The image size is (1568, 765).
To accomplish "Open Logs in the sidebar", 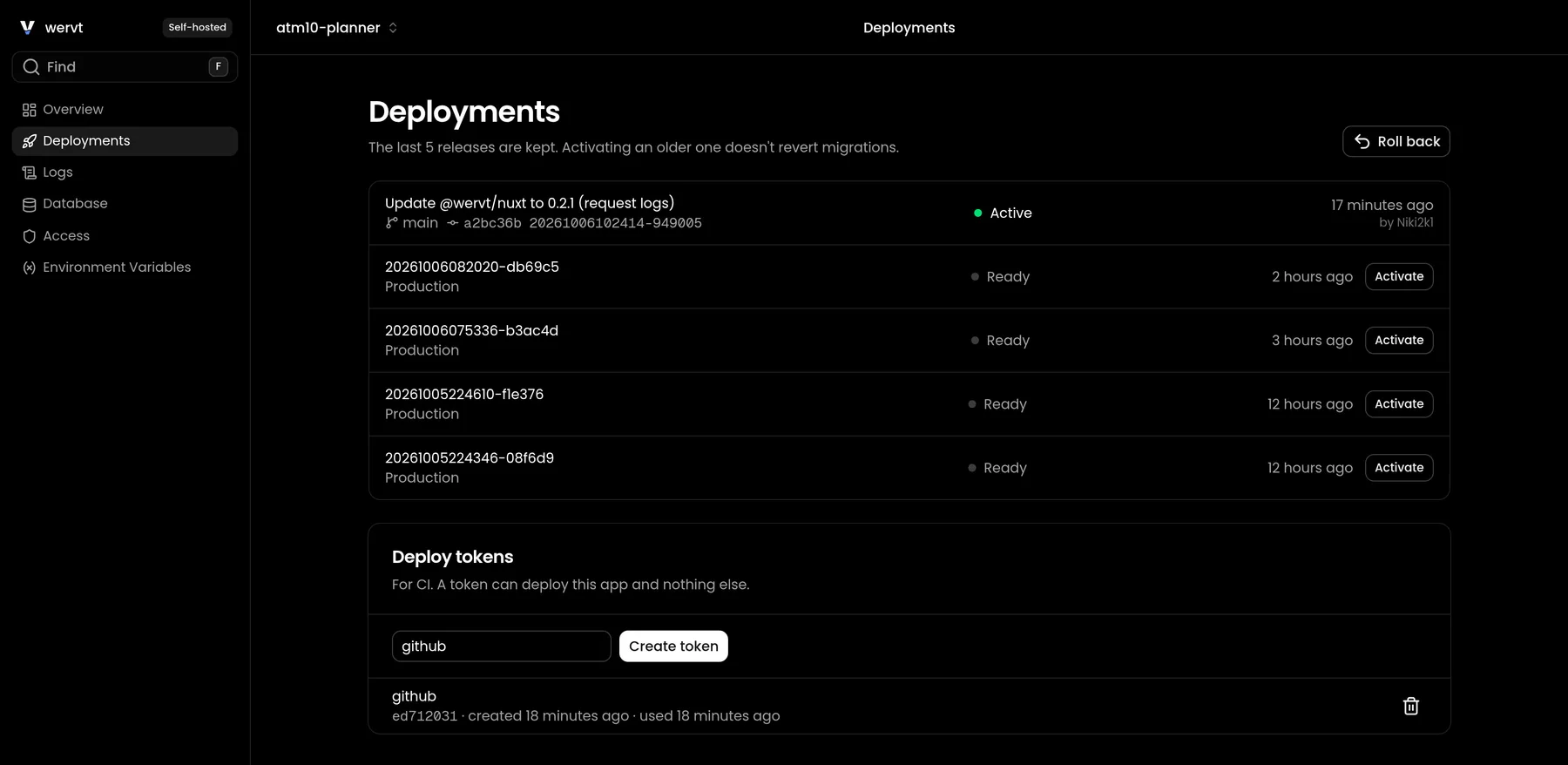I will point(125,173).
